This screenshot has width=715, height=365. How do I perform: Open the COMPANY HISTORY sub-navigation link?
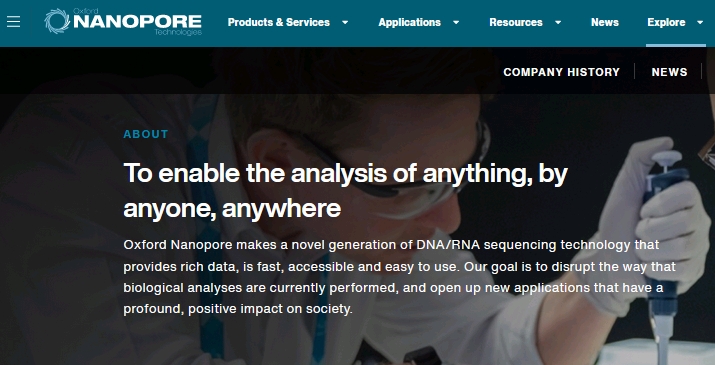[561, 72]
